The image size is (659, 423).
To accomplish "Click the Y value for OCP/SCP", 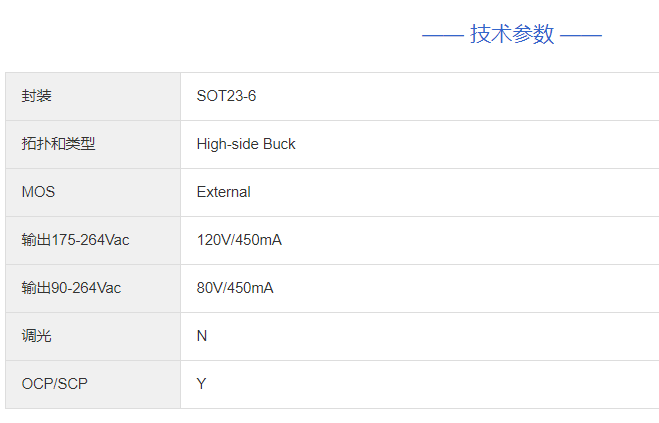I will 201,384.
